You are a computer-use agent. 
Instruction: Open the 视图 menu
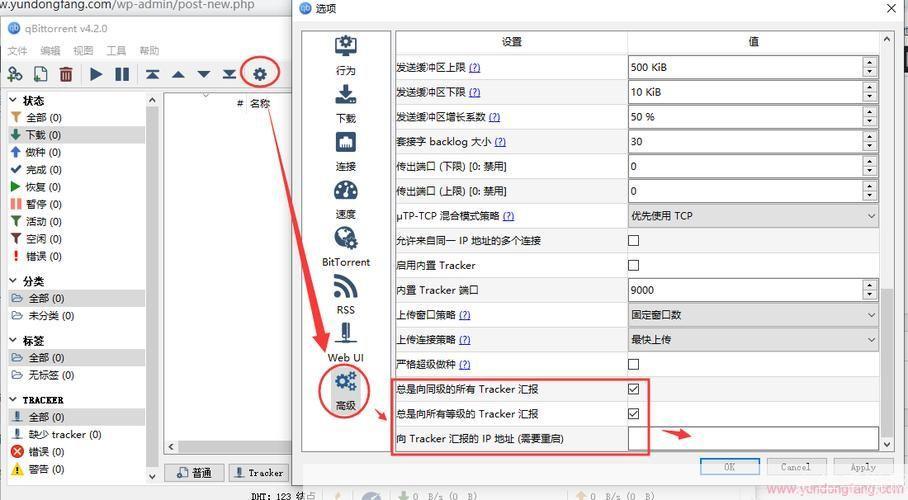pos(83,51)
